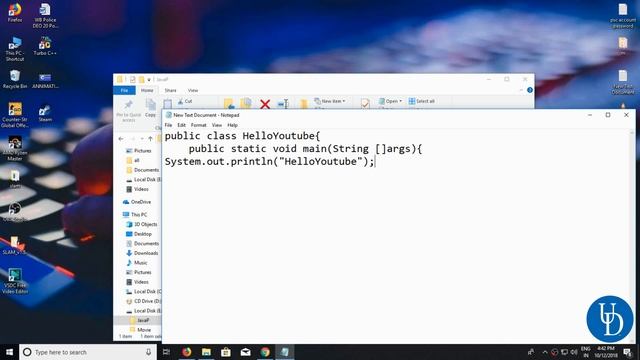This screenshot has height=360, width=640.
Task: Click Notepad's vertical scrollbar
Action: coord(632,237)
